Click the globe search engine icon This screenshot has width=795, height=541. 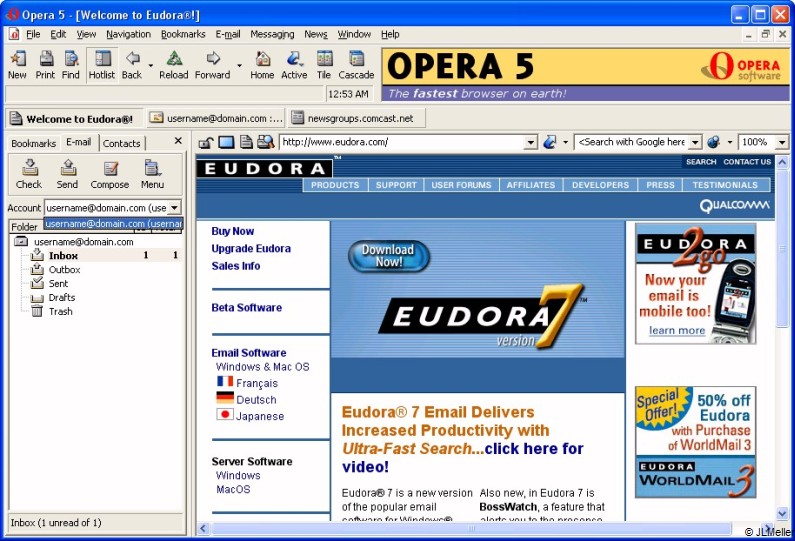click(714, 142)
